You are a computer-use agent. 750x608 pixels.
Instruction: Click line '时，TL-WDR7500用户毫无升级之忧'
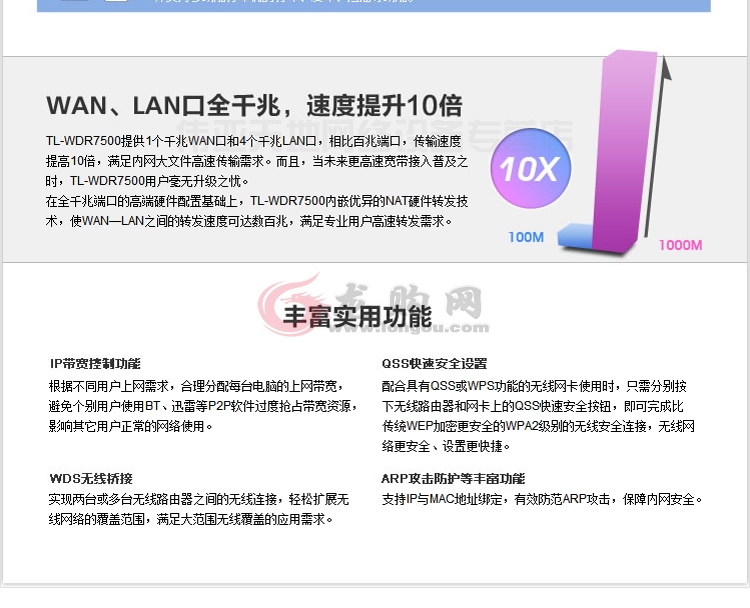pyautogui.click(x=147, y=181)
